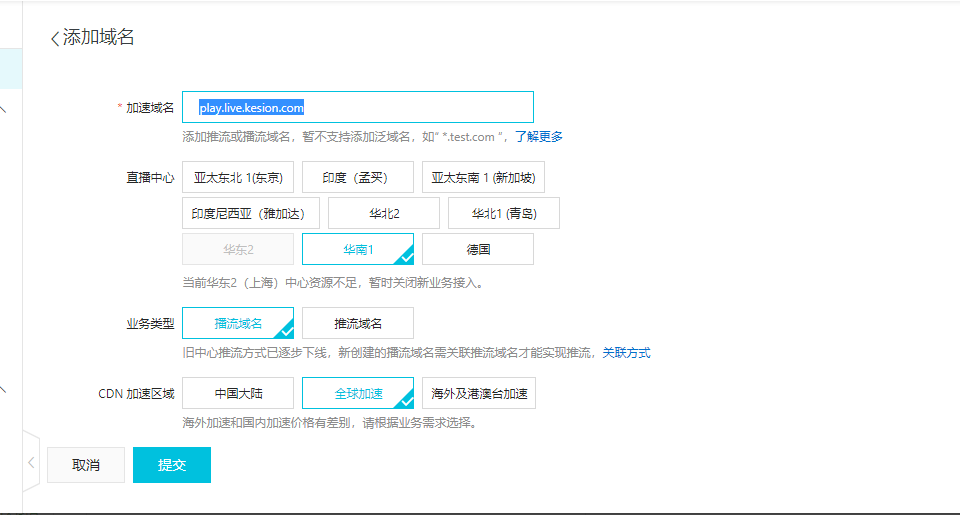Choose the 华北2 live center
The image size is (960, 515).
point(384,213)
